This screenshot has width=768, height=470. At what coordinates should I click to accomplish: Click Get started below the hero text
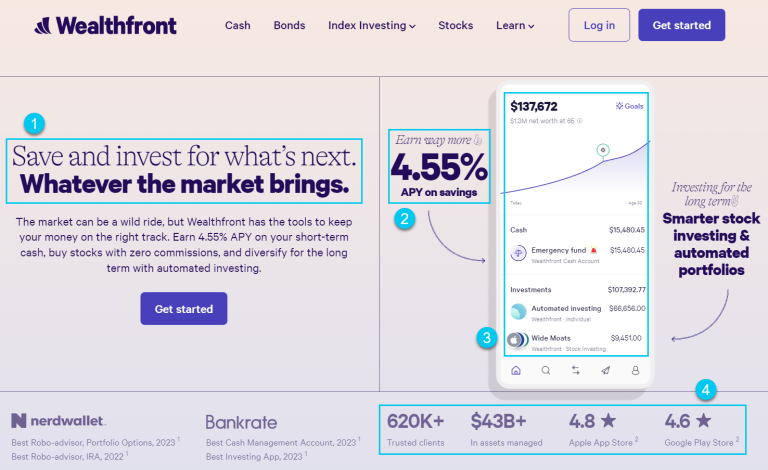tap(184, 308)
